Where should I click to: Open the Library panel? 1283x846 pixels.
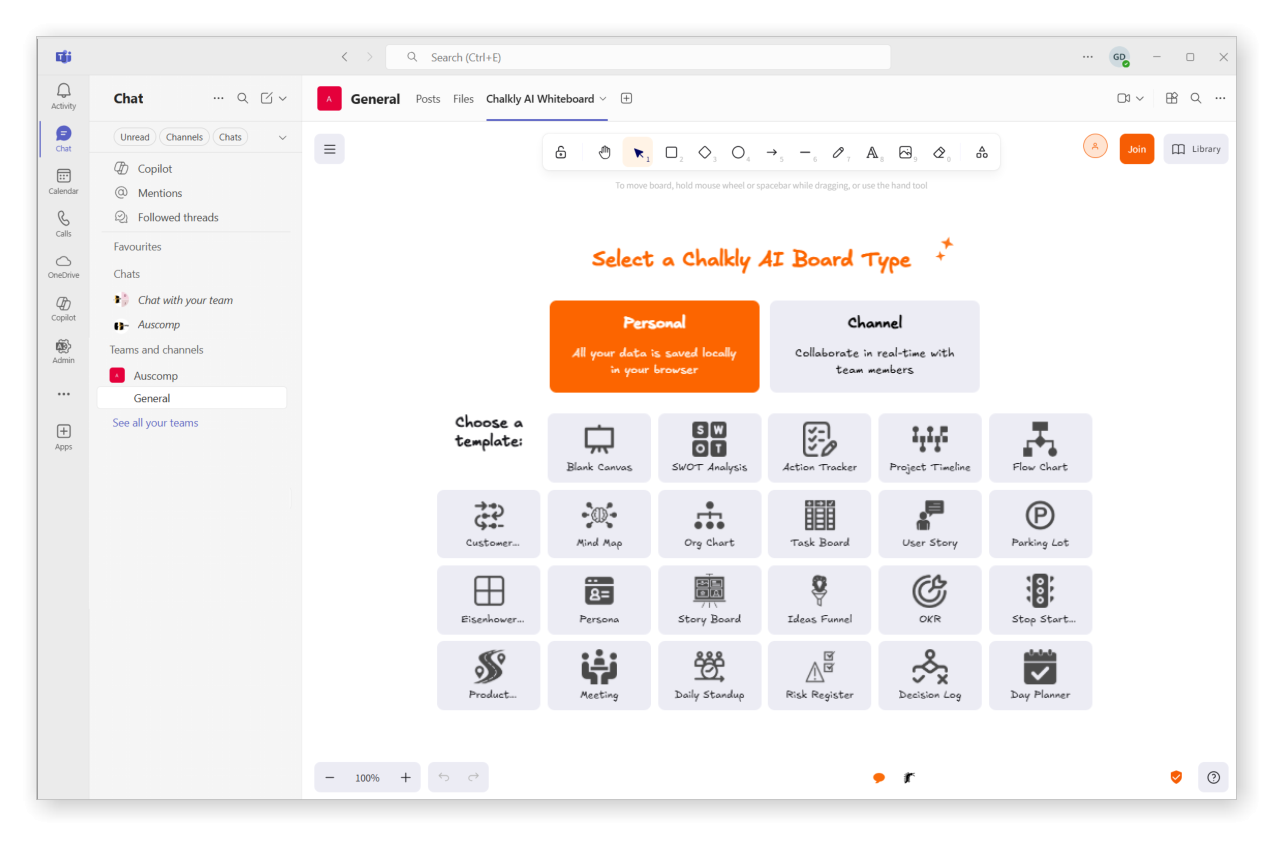point(1196,149)
